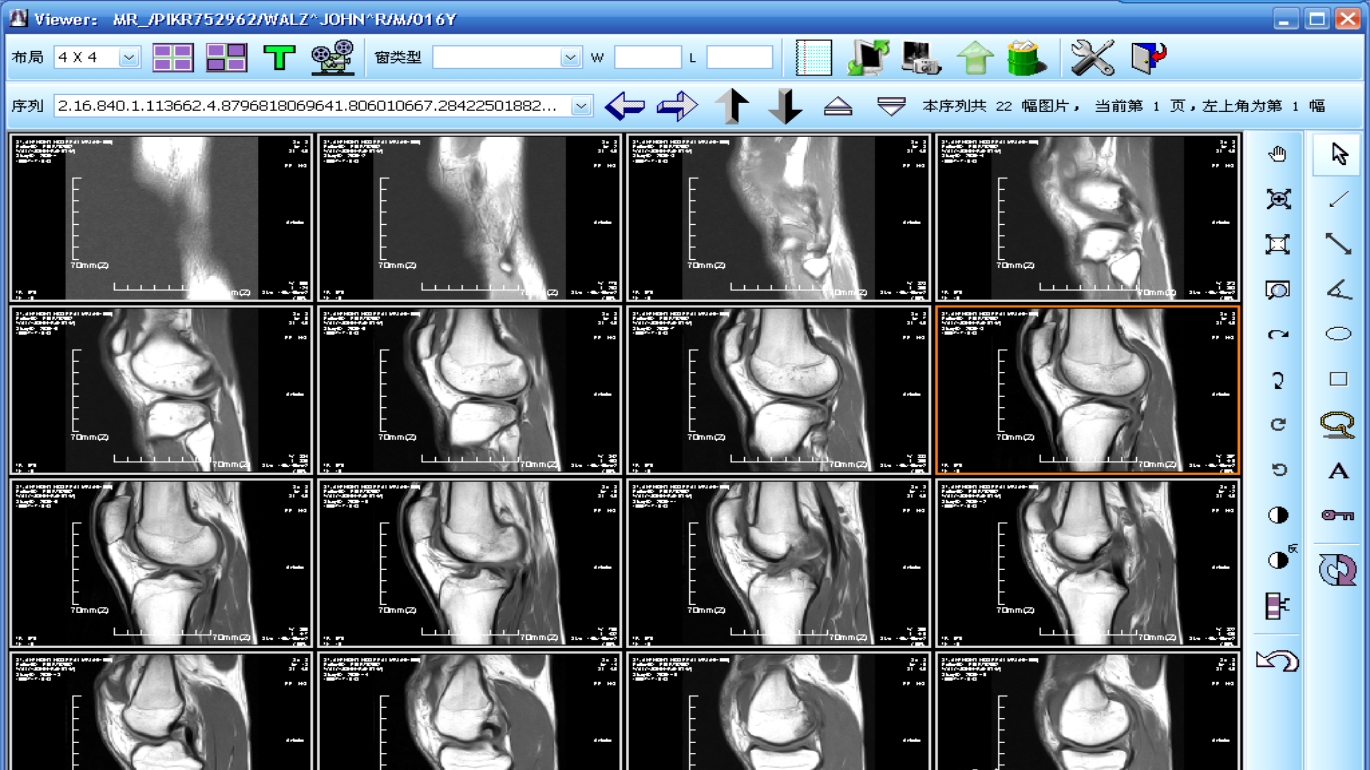Select the first image in third row

[x=161, y=563]
